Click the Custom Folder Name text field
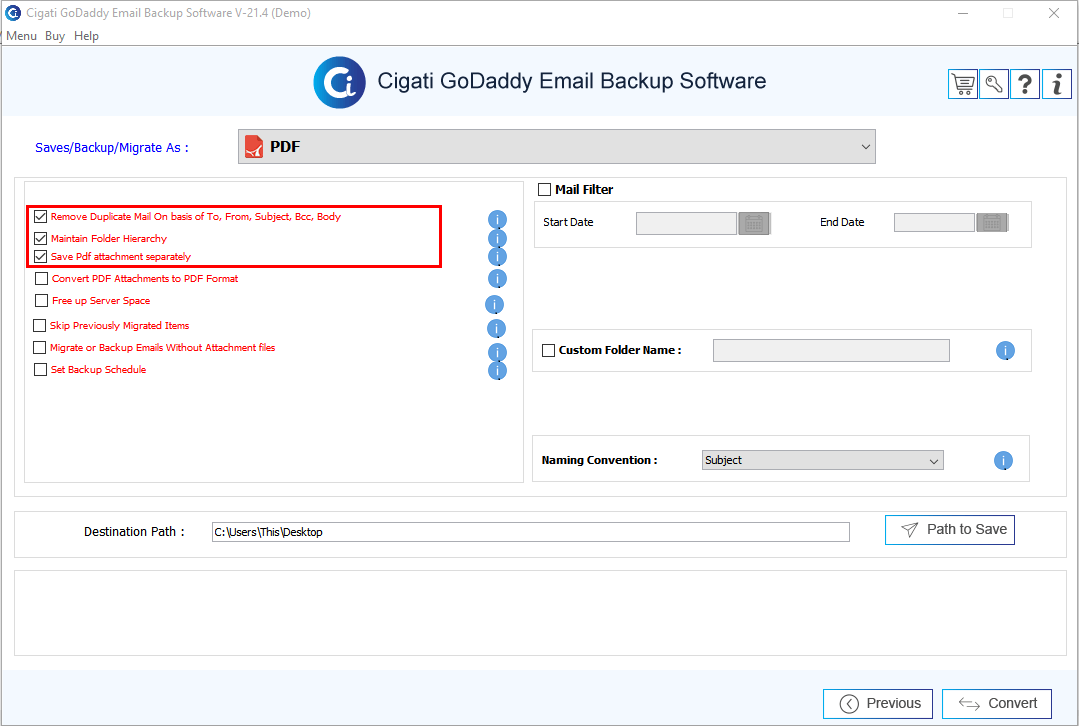This screenshot has width=1079, height=726. click(831, 350)
